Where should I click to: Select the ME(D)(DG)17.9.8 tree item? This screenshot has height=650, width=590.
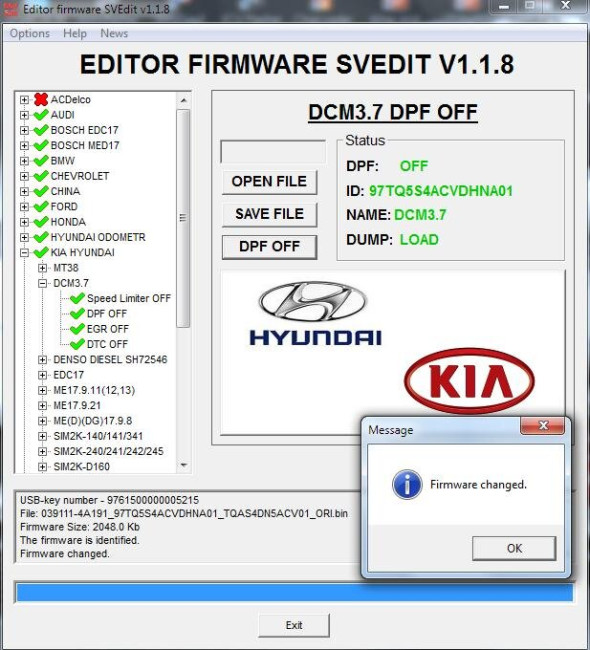point(92,421)
